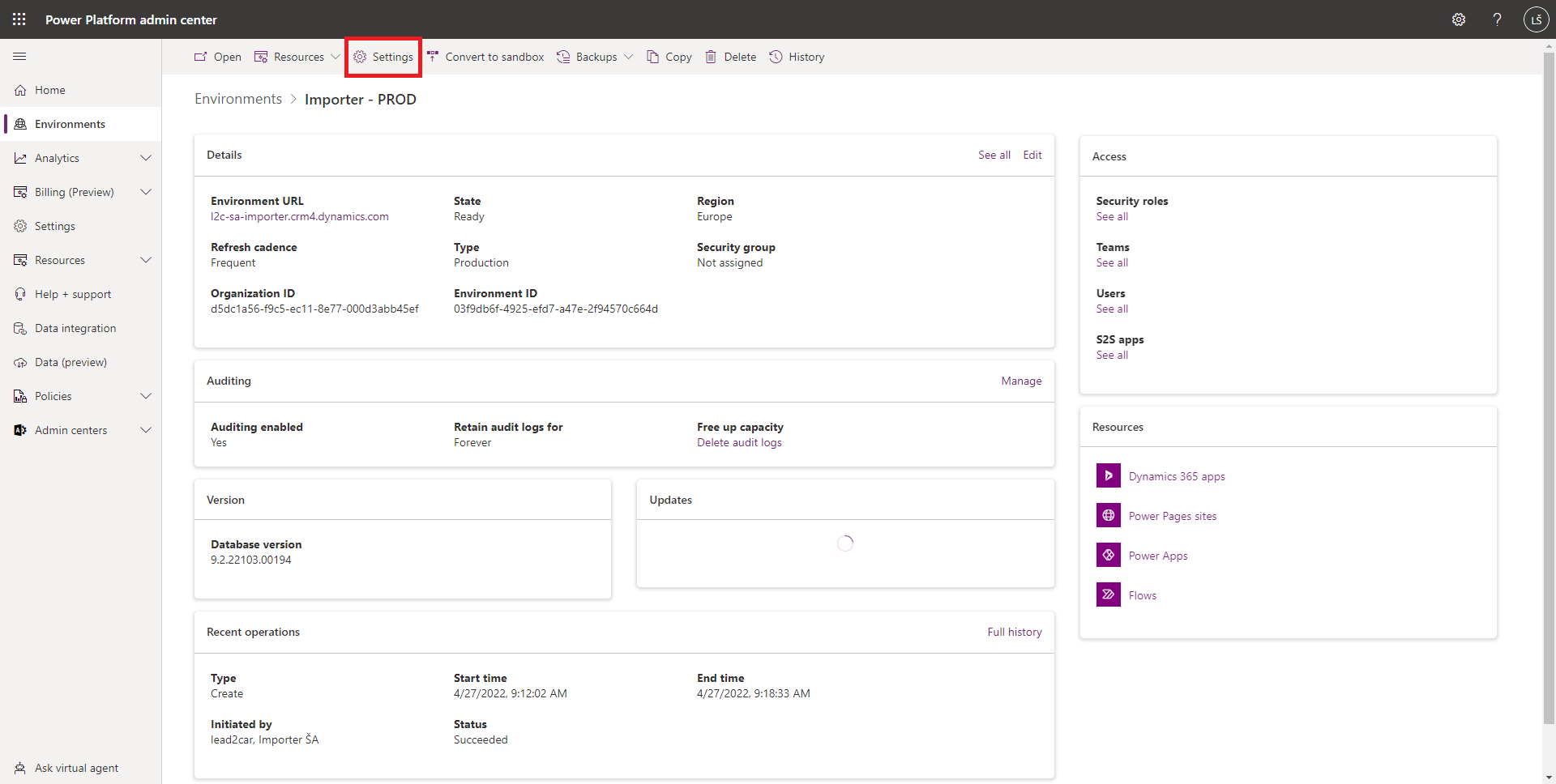Open the help question mark icon
Screen dimensions: 1556x784
[1497, 19]
